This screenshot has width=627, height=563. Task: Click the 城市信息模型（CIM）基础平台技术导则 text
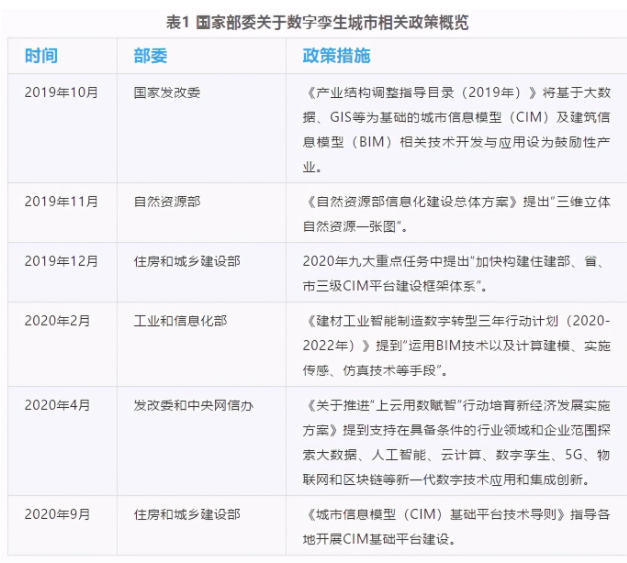[455, 526]
